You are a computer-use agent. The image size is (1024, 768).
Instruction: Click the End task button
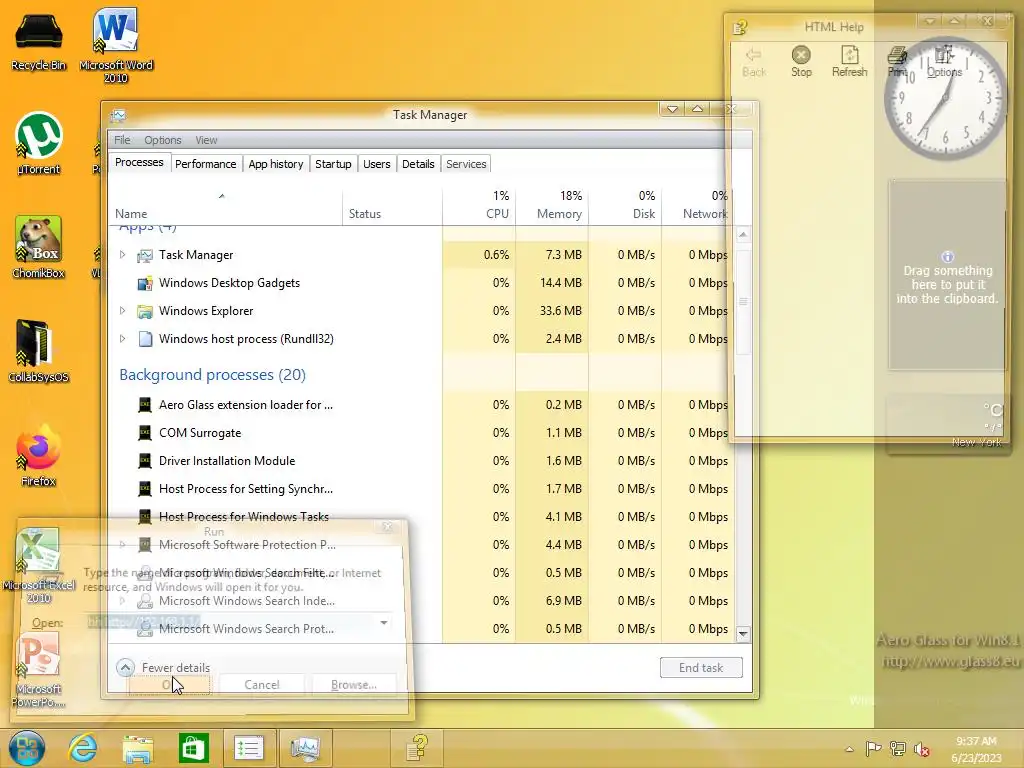click(701, 667)
